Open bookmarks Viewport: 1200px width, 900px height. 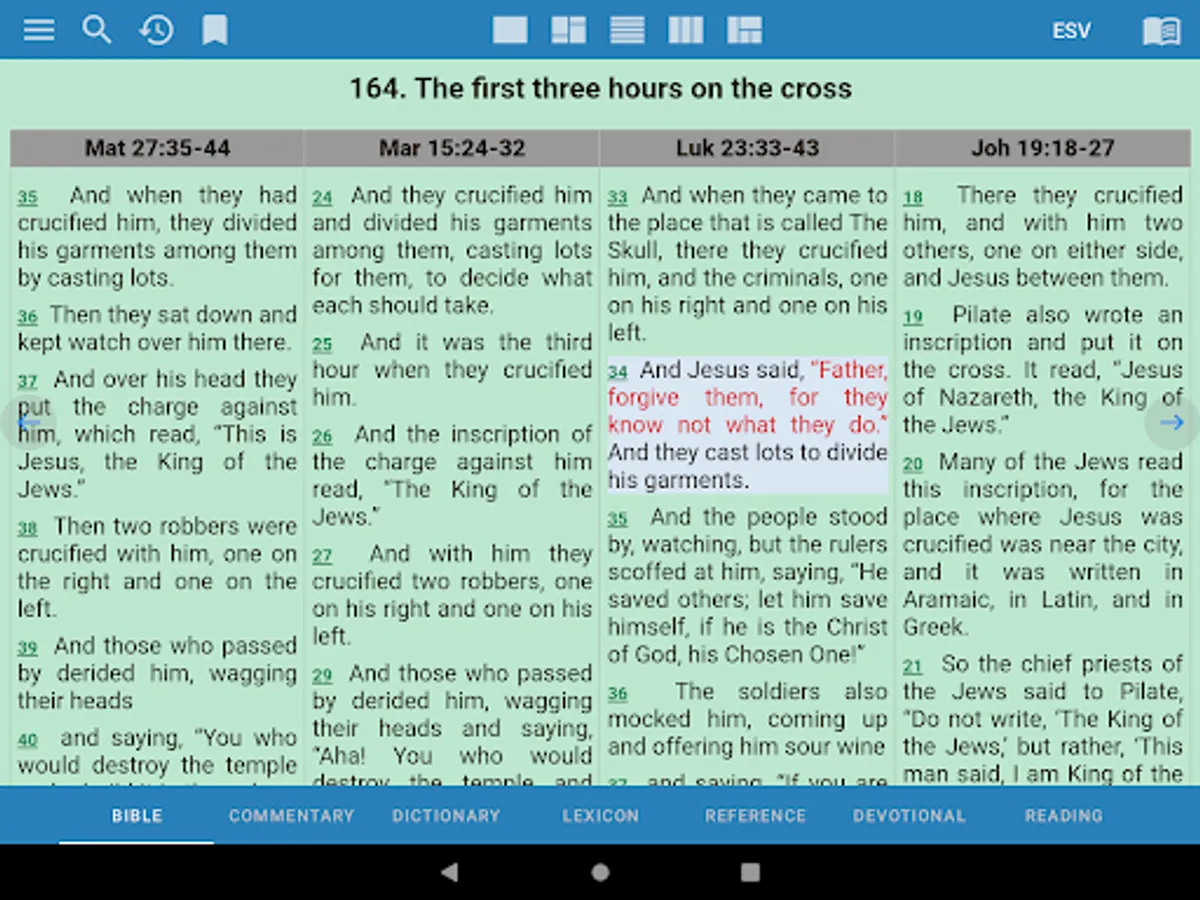215,30
